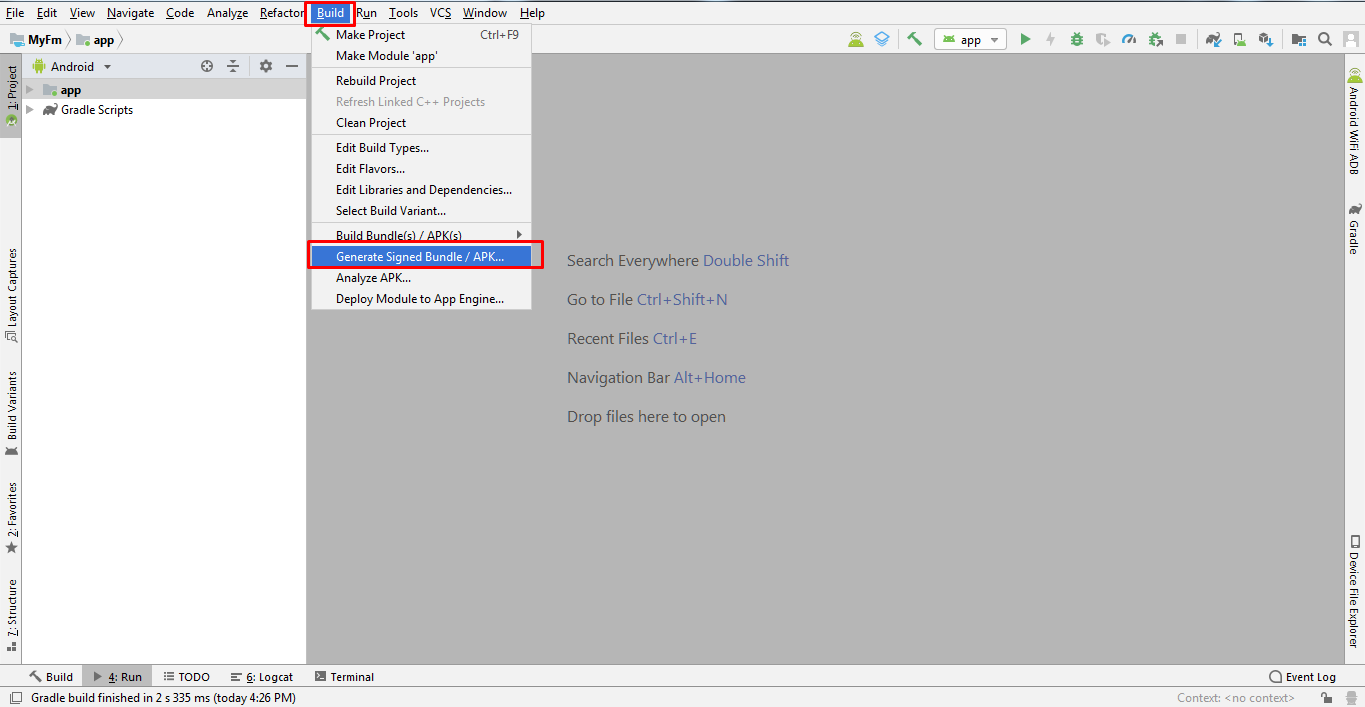The height and width of the screenshot is (707, 1365).
Task: Click the Gradle build finished status message
Action: point(163,698)
